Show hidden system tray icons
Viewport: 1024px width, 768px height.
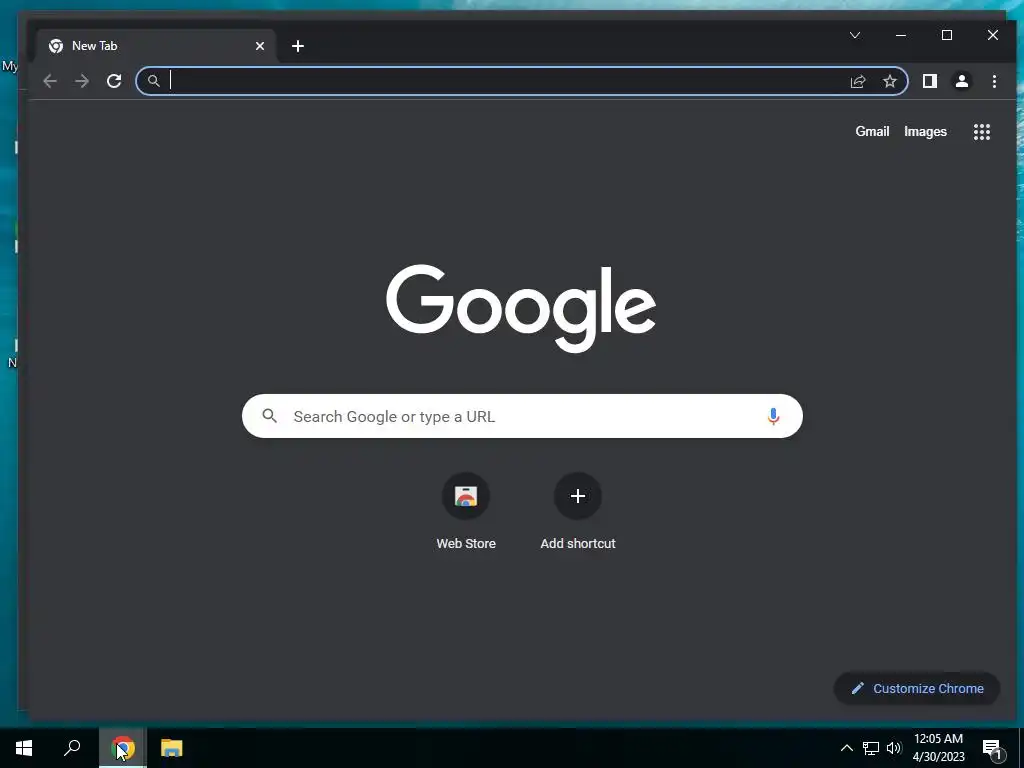(846, 748)
